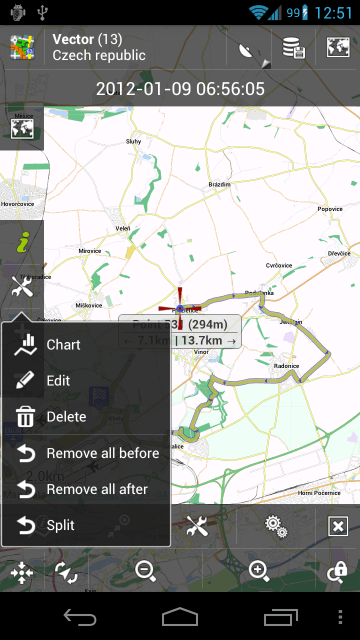Viewport: 360px width, 640px height.
Task: Open the Android overflow menu dots
Action: click(340, 618)
